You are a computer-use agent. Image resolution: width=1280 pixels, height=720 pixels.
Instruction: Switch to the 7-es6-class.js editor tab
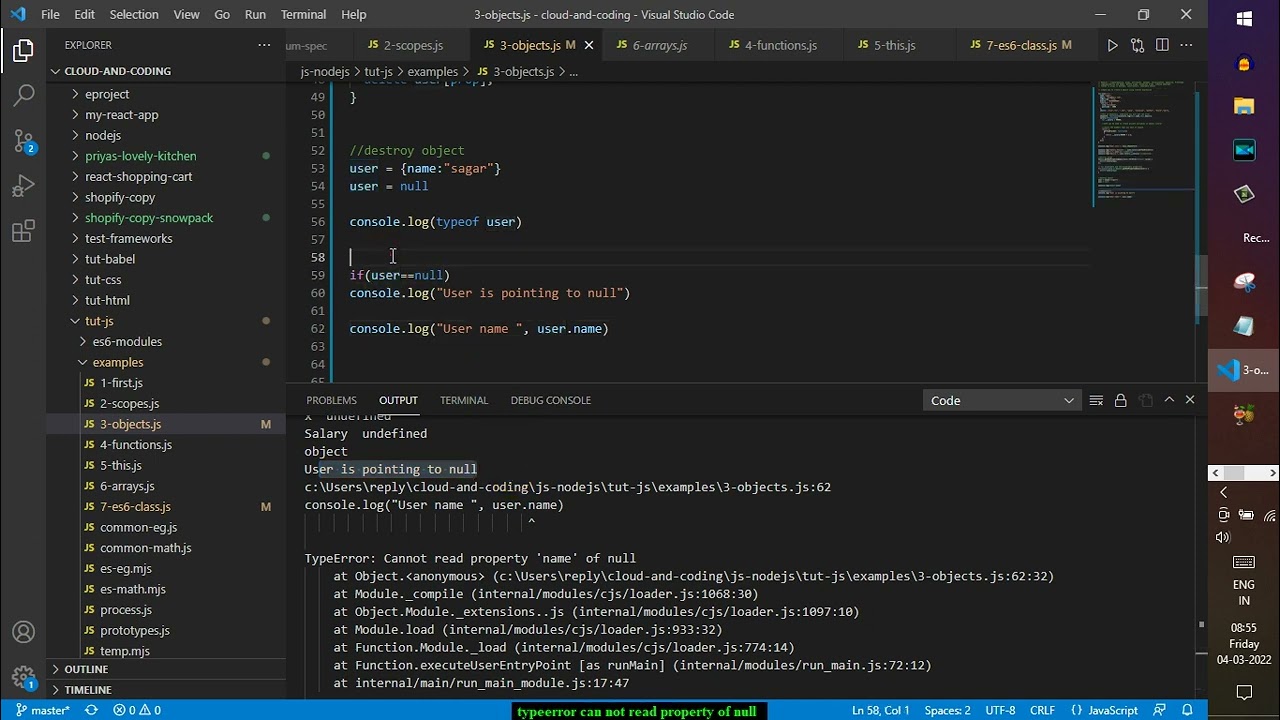point(1029,45)
